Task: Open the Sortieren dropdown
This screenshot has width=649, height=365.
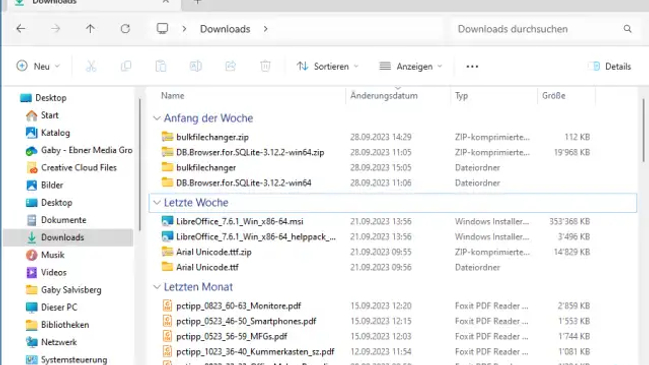Action: coord(327,66)
